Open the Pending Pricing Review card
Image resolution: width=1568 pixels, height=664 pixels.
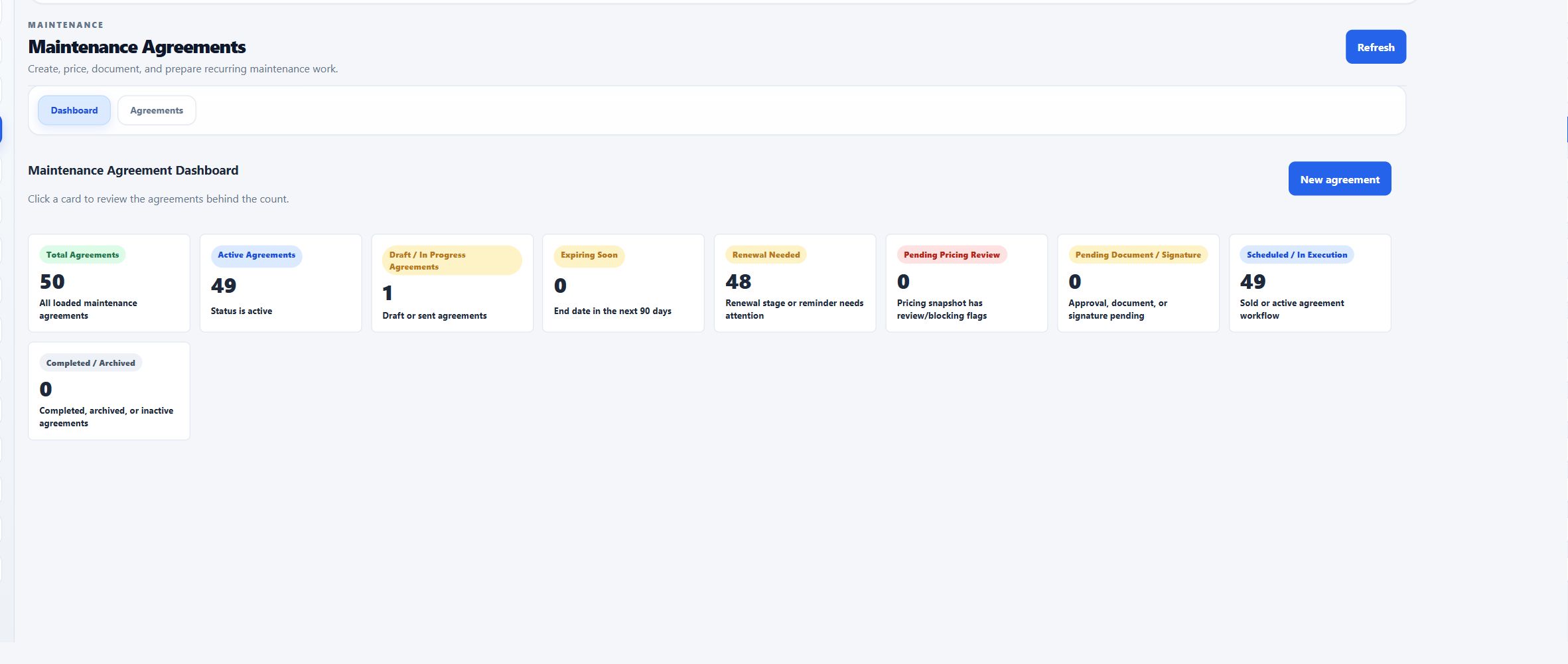tap(967, 283)
